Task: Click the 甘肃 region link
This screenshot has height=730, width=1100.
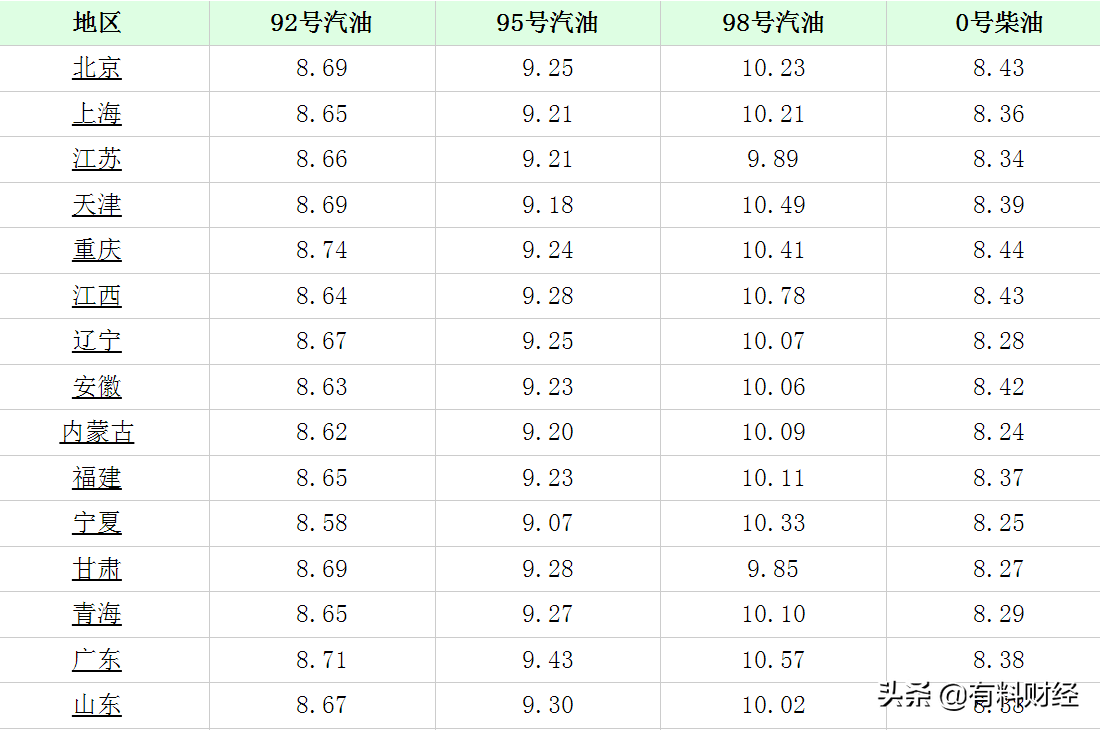Action: pyautogui.click(x=97, y=569)
